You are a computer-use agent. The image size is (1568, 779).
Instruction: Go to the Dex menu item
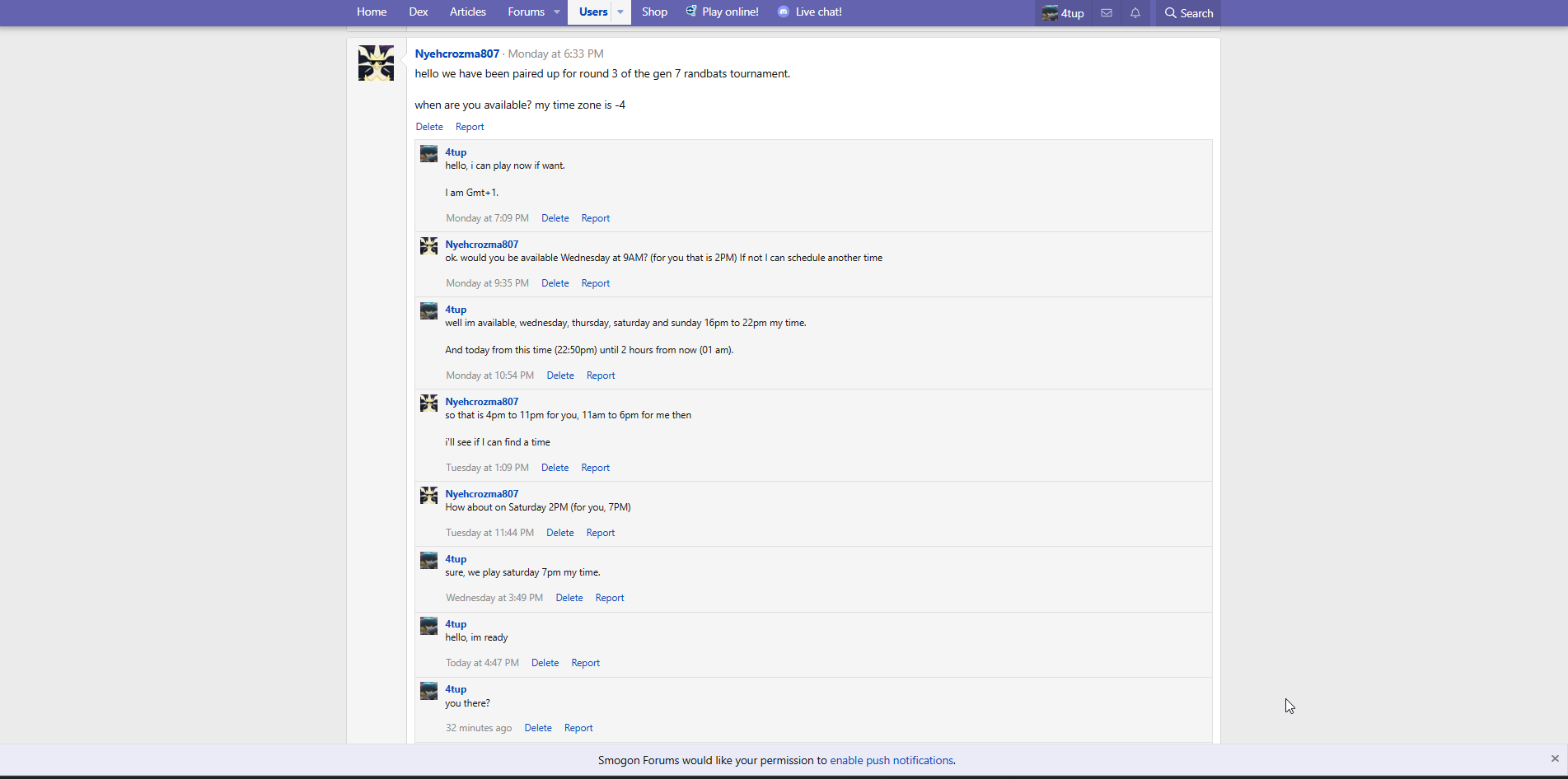[418, 12]
